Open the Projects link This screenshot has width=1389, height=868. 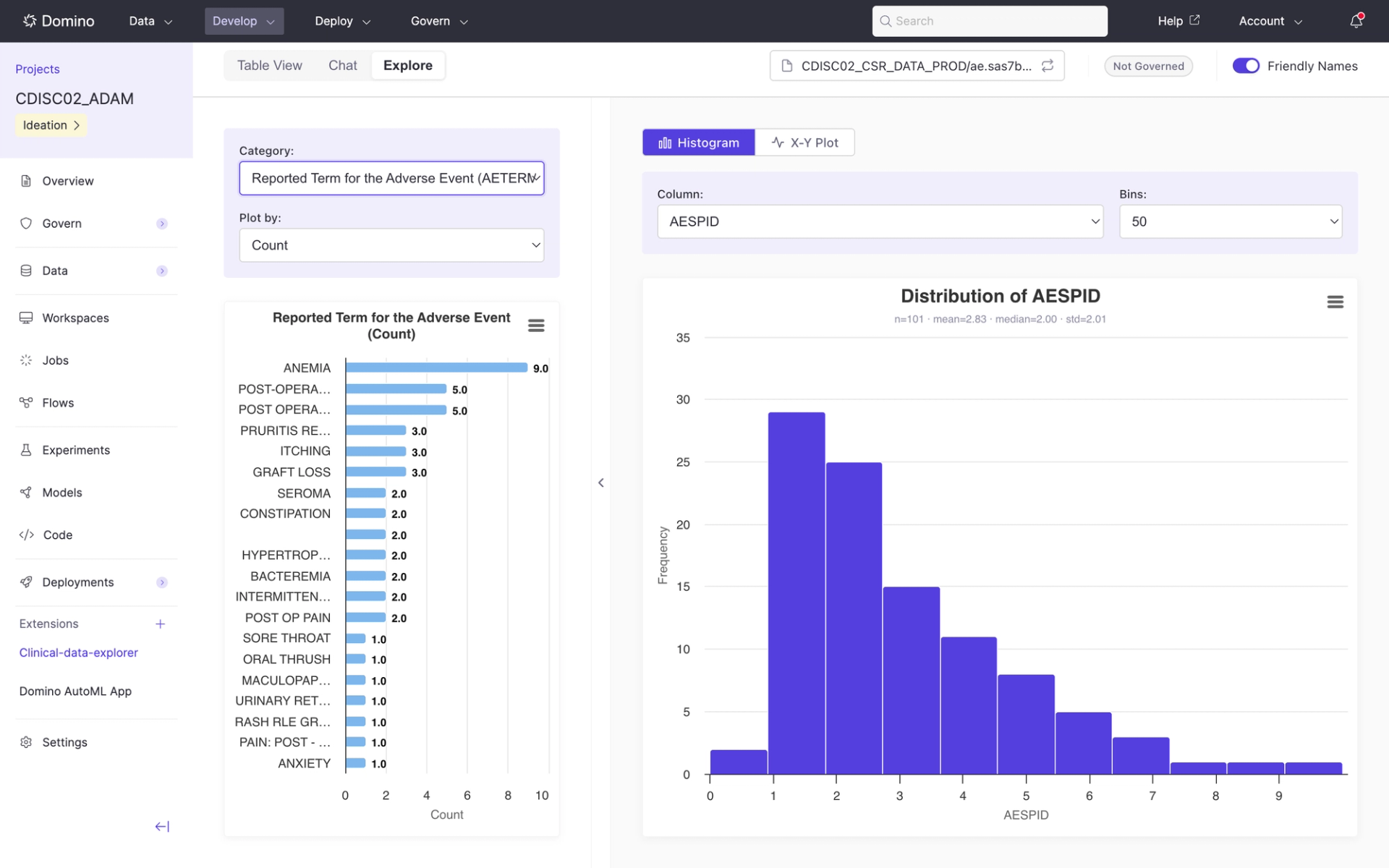click(x=38, y=69)
